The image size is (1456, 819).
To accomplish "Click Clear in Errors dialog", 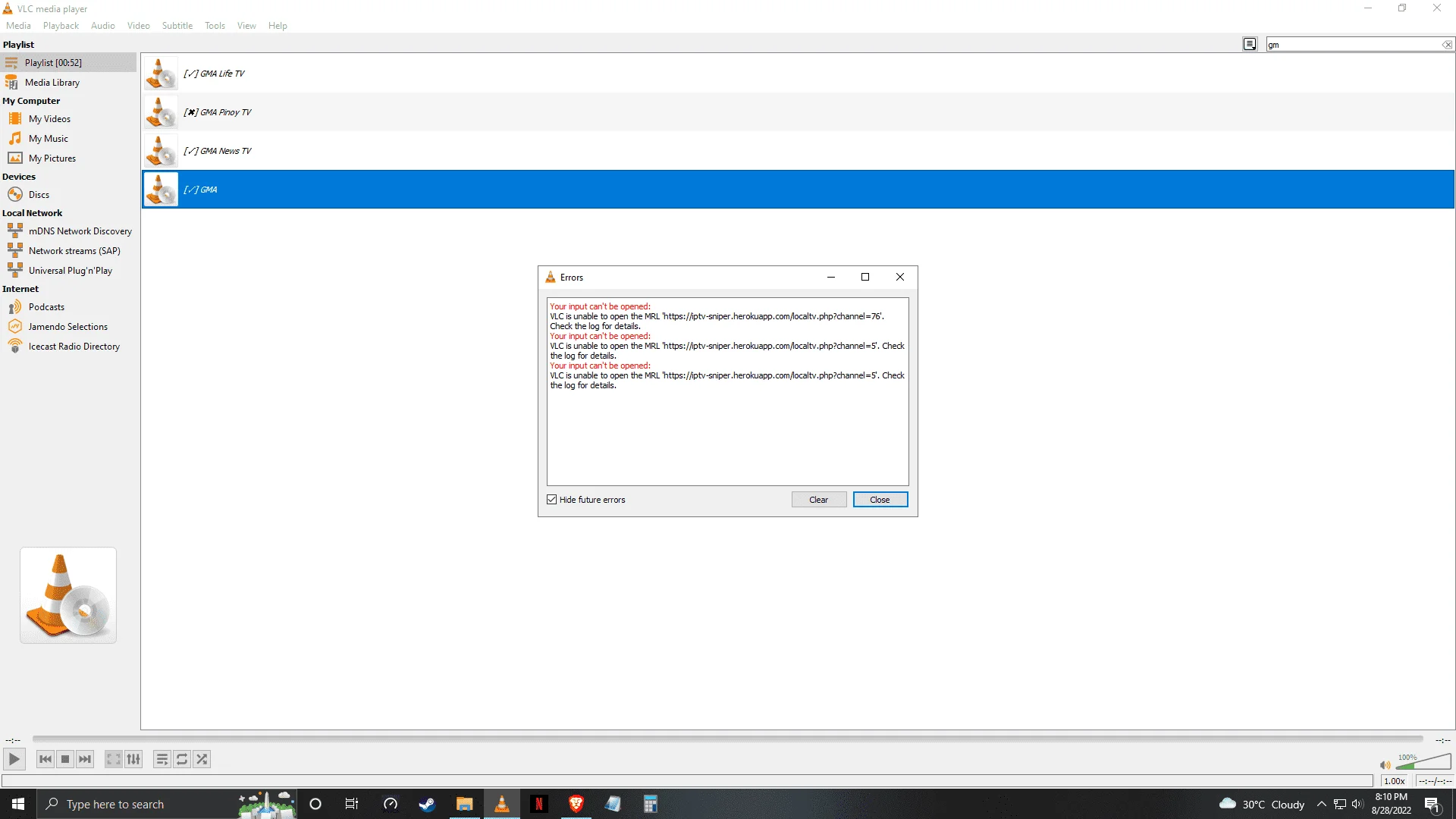I will tap(819, 500).
